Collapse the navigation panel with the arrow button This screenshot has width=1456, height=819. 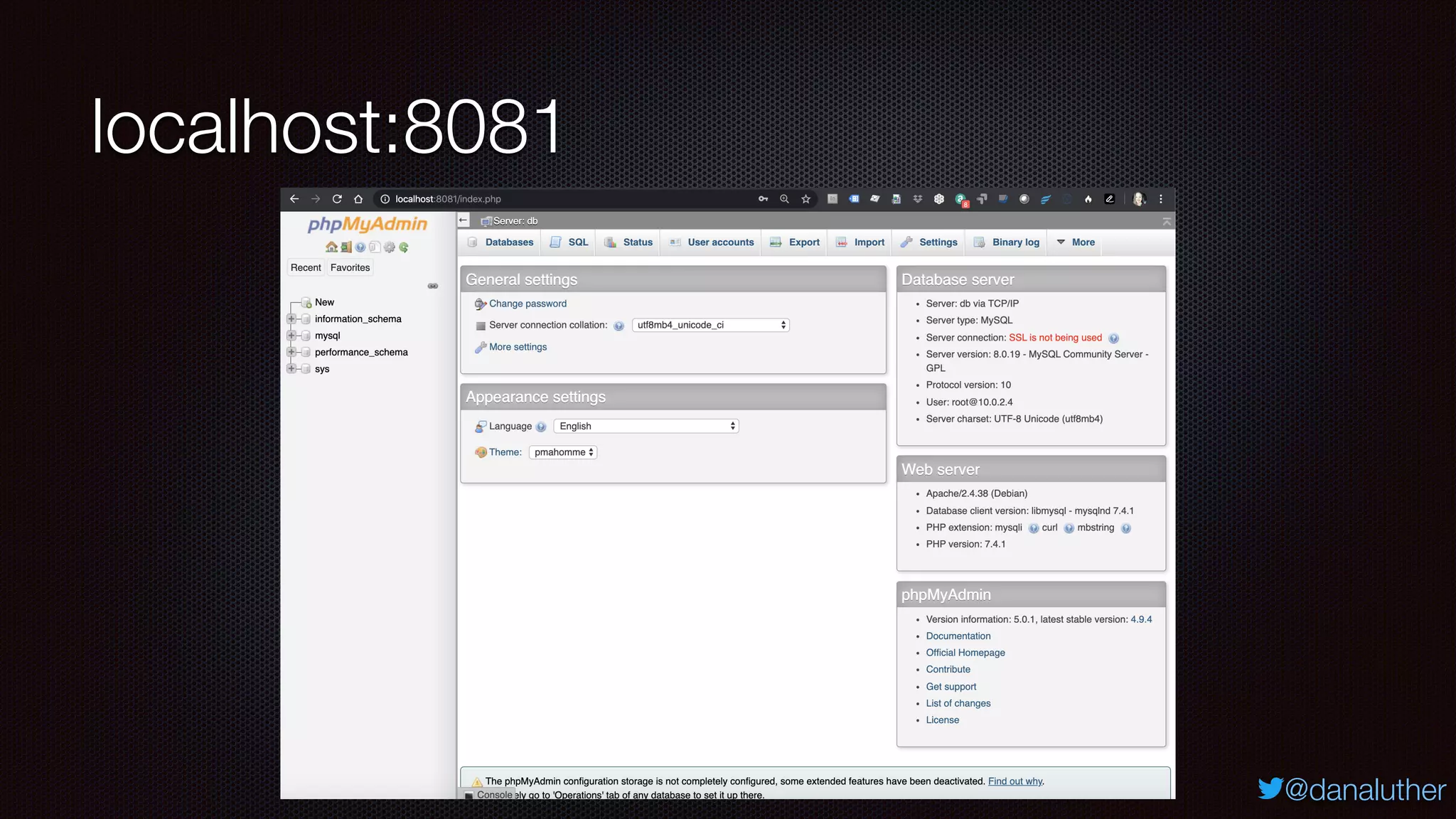pos(464,220)
